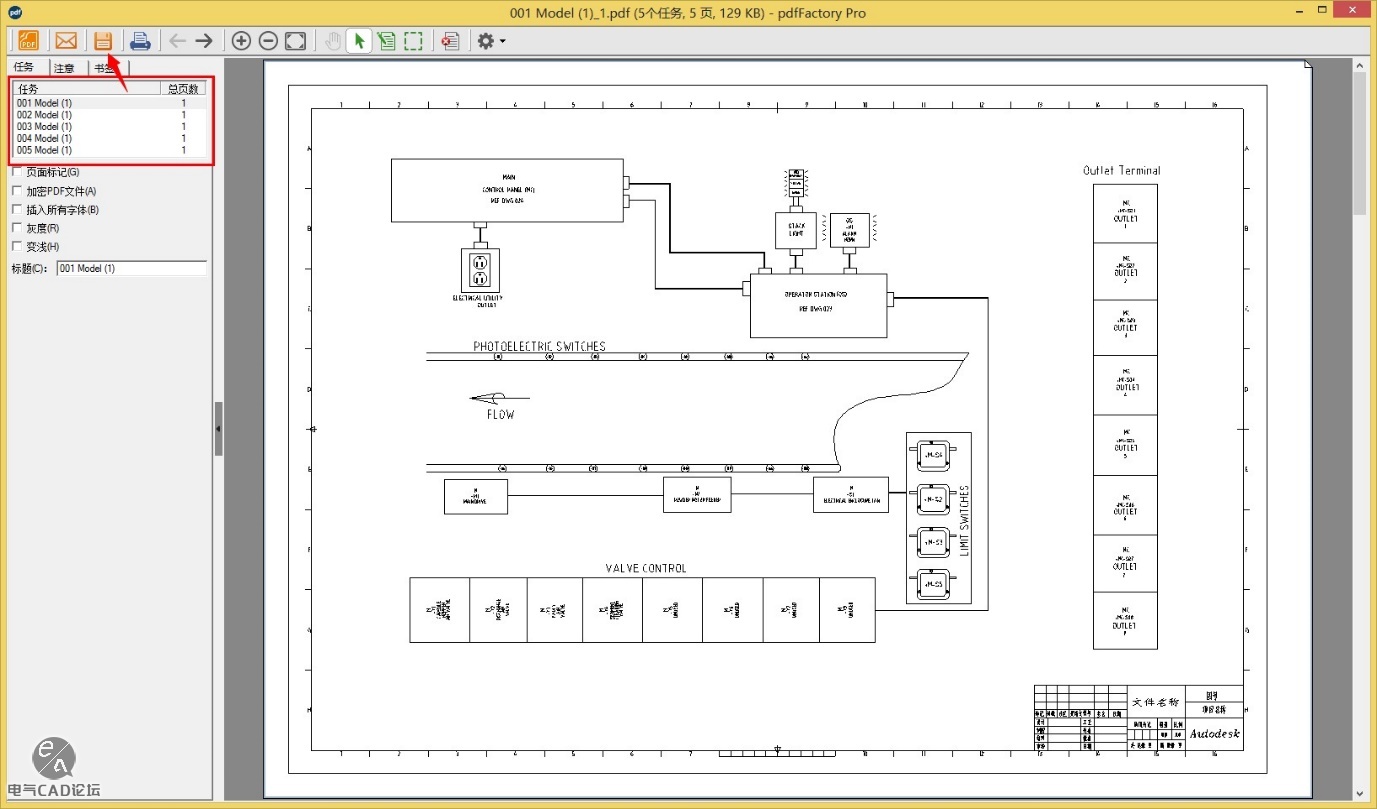Screen dimensions: 1377x809
Task: Click the scrollbar down arrow of preview
Action: [1360, 792]
